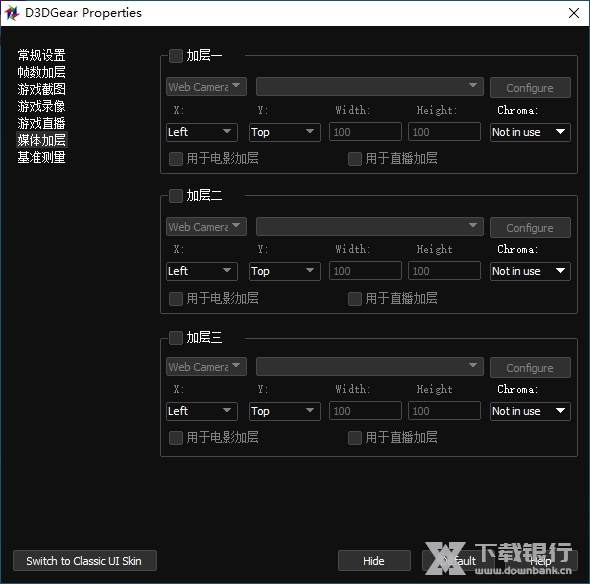The height and width of the screenshot is (584, 590).
Task: Open X position Left dropdown in 加层三
Action: (x=202, y=411)
